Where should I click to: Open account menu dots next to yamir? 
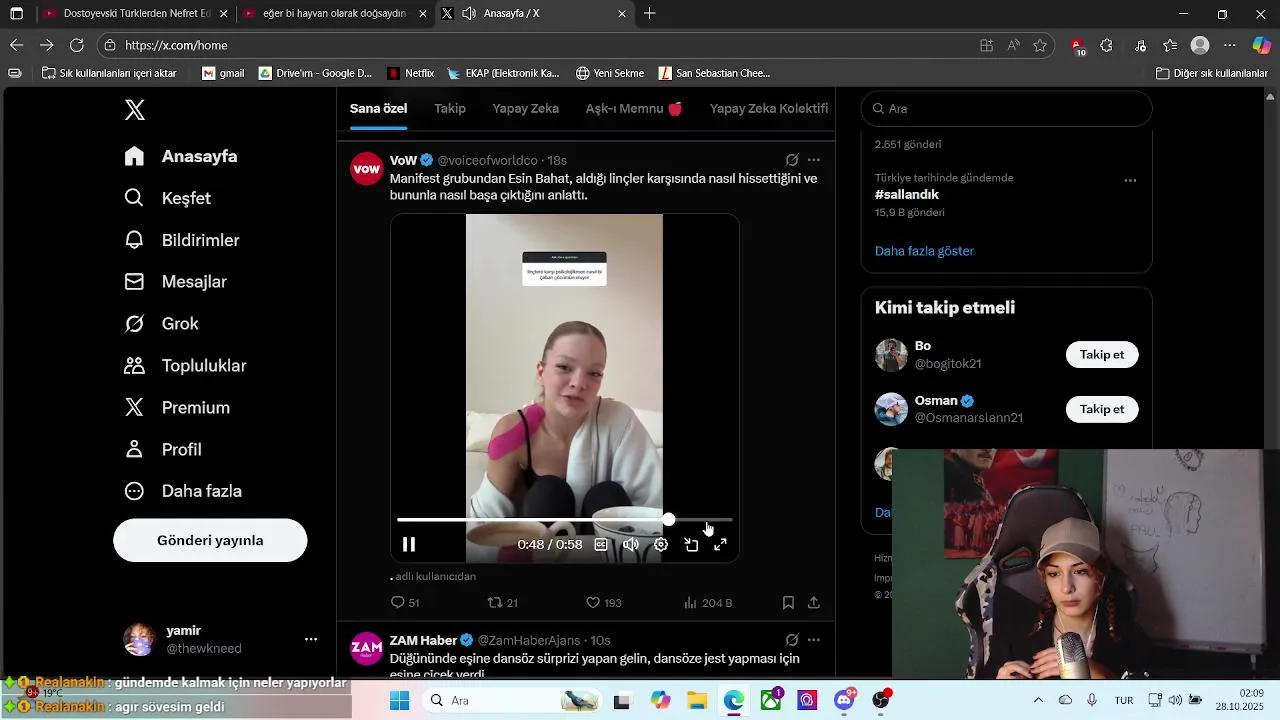point(311,639)
